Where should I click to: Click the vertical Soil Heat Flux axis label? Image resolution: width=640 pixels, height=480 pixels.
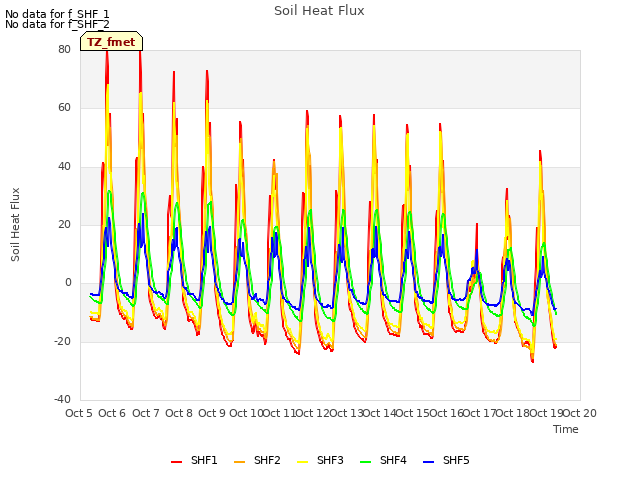pos(16,224)
